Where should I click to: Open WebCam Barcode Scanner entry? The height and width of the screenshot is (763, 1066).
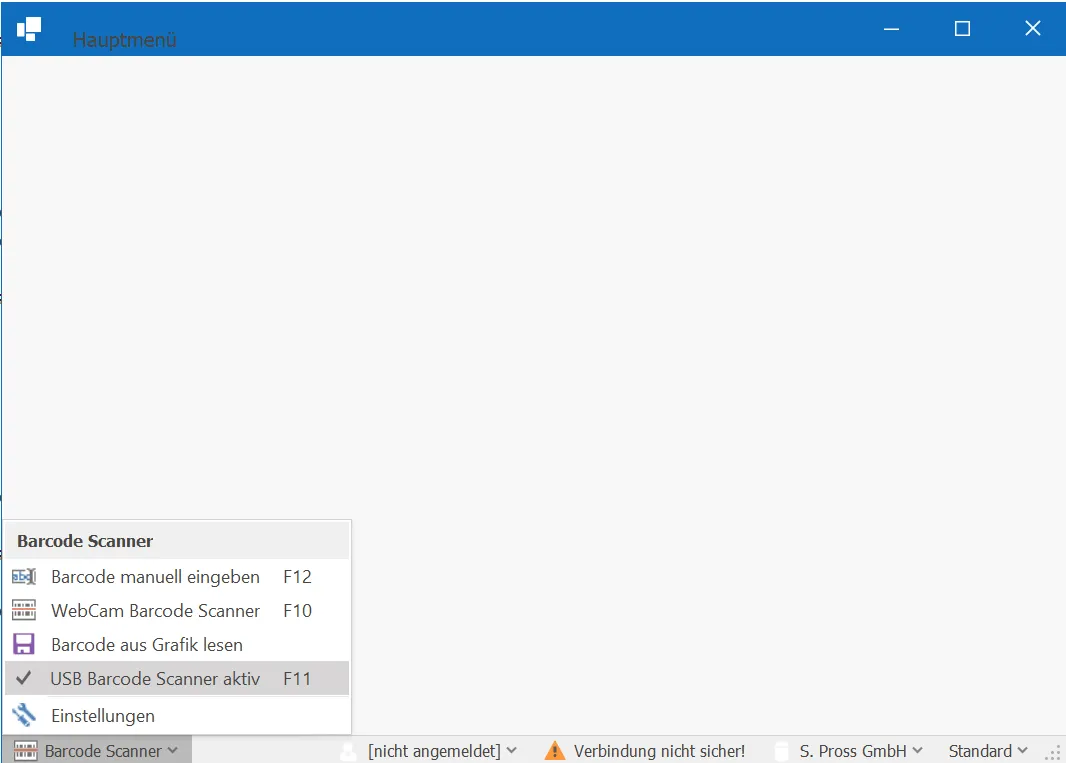177,610
